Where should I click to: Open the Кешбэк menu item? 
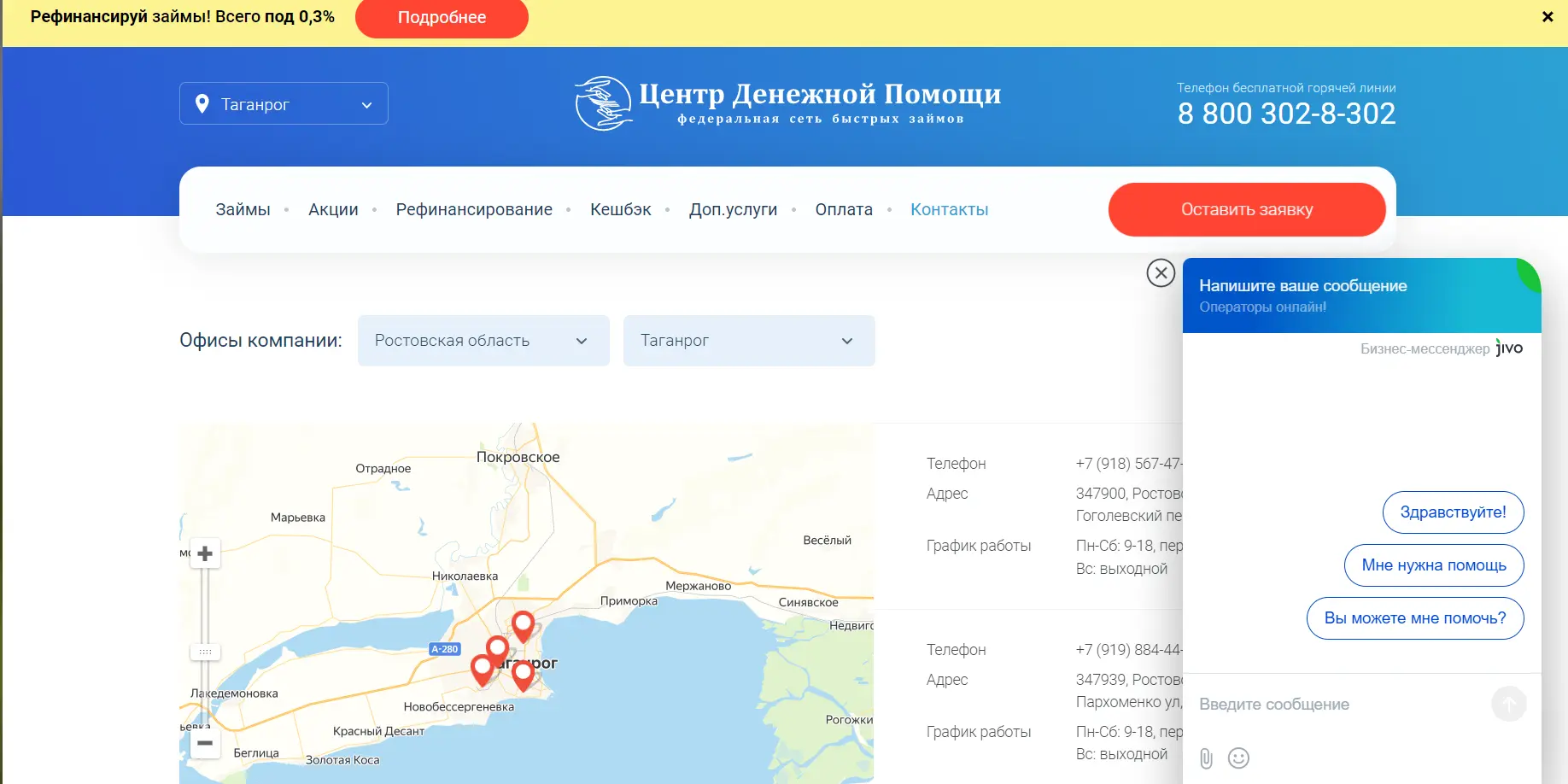[x=621, y=209]
